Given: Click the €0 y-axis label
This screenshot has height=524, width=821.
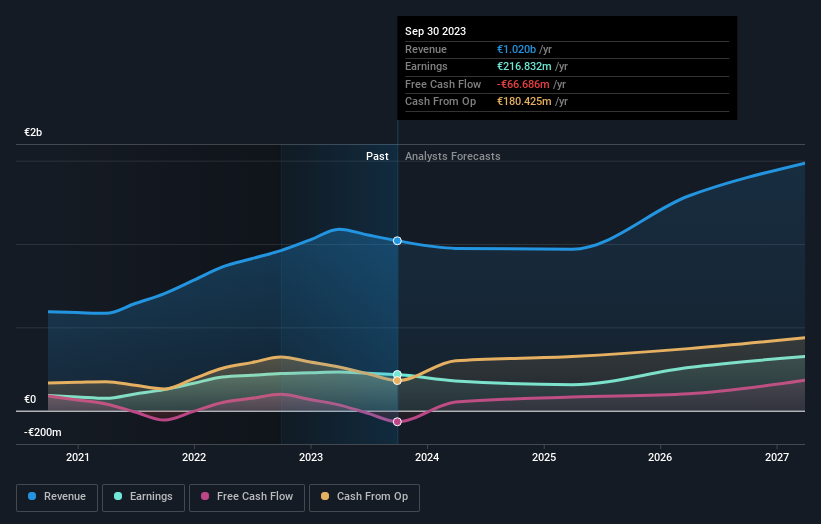Looking at the screenshot, I should click(30, 399).
